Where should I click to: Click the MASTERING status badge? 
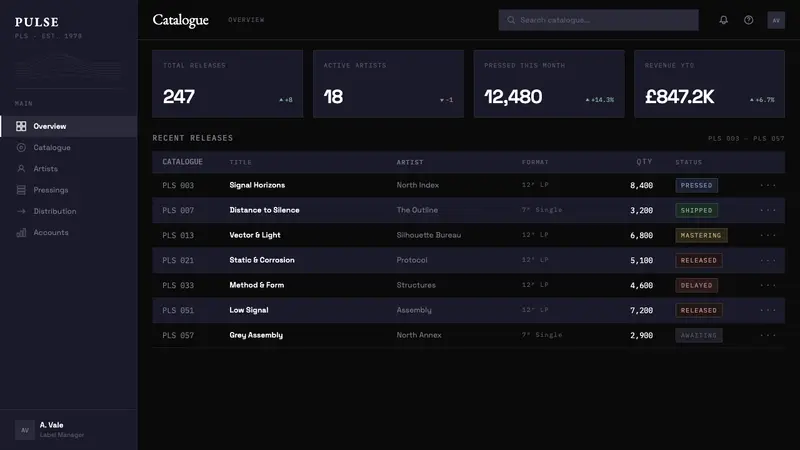[x=701, y=235]
